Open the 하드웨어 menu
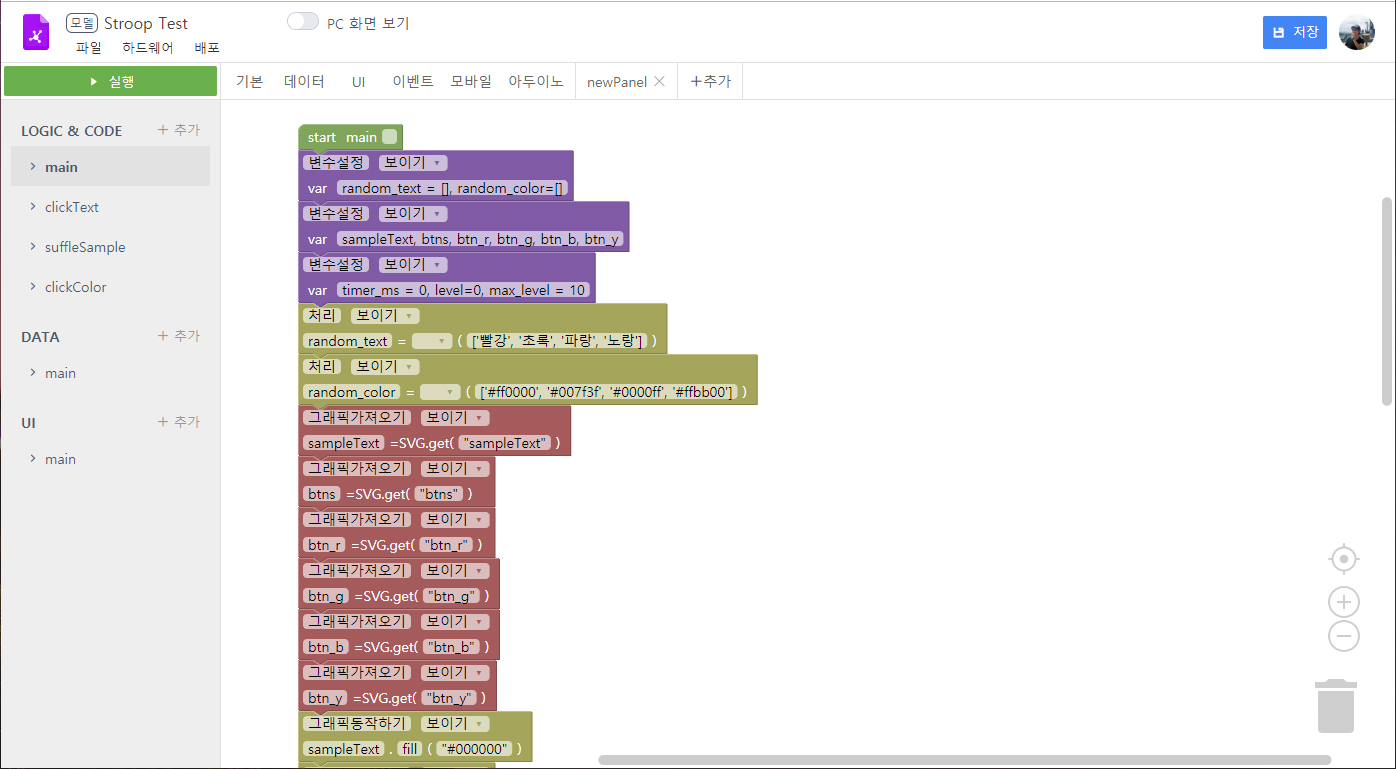The height and width of the screenshot is (769, 1396). coord(148,47)
